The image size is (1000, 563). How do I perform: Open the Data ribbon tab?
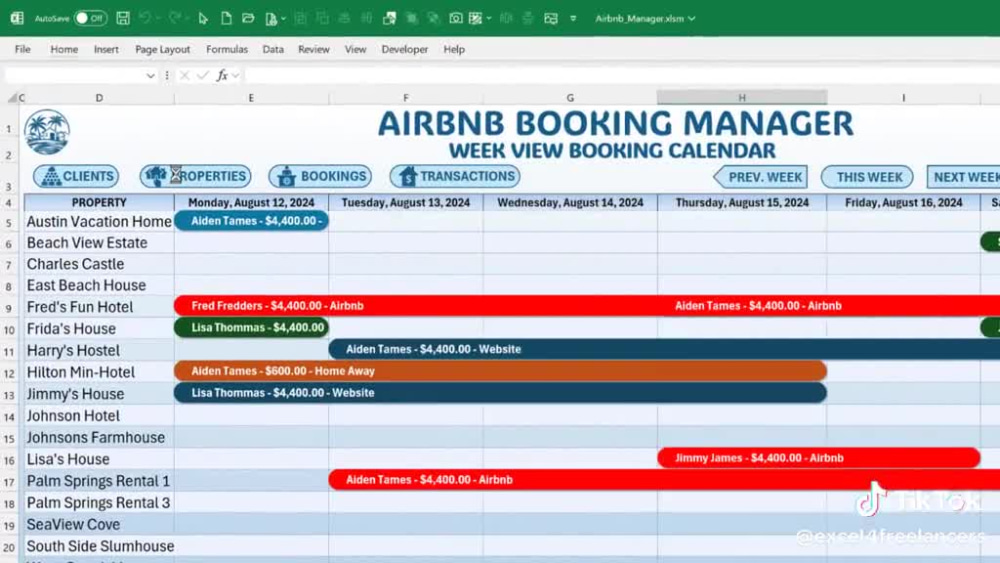273,49
